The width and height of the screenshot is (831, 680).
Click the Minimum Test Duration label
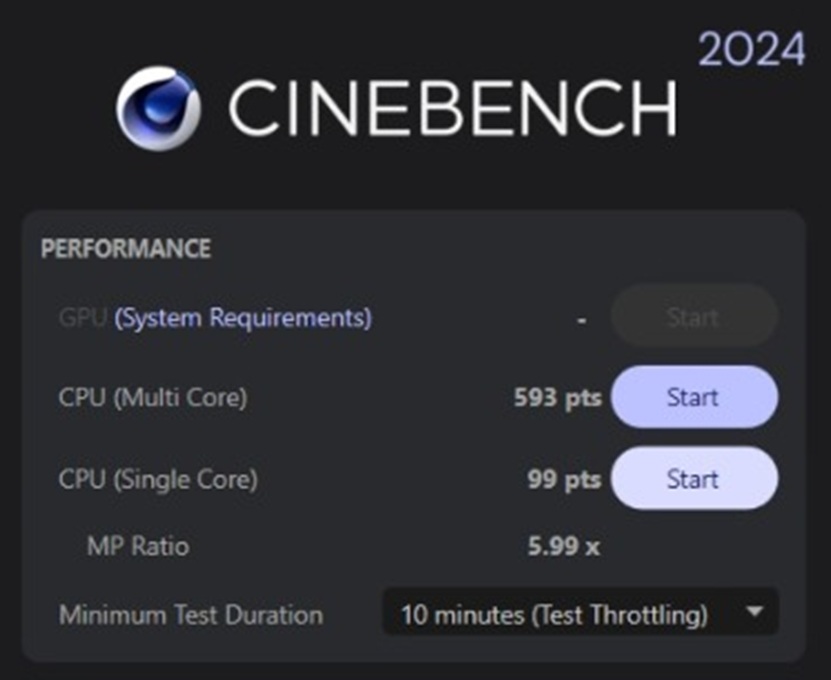191,615
